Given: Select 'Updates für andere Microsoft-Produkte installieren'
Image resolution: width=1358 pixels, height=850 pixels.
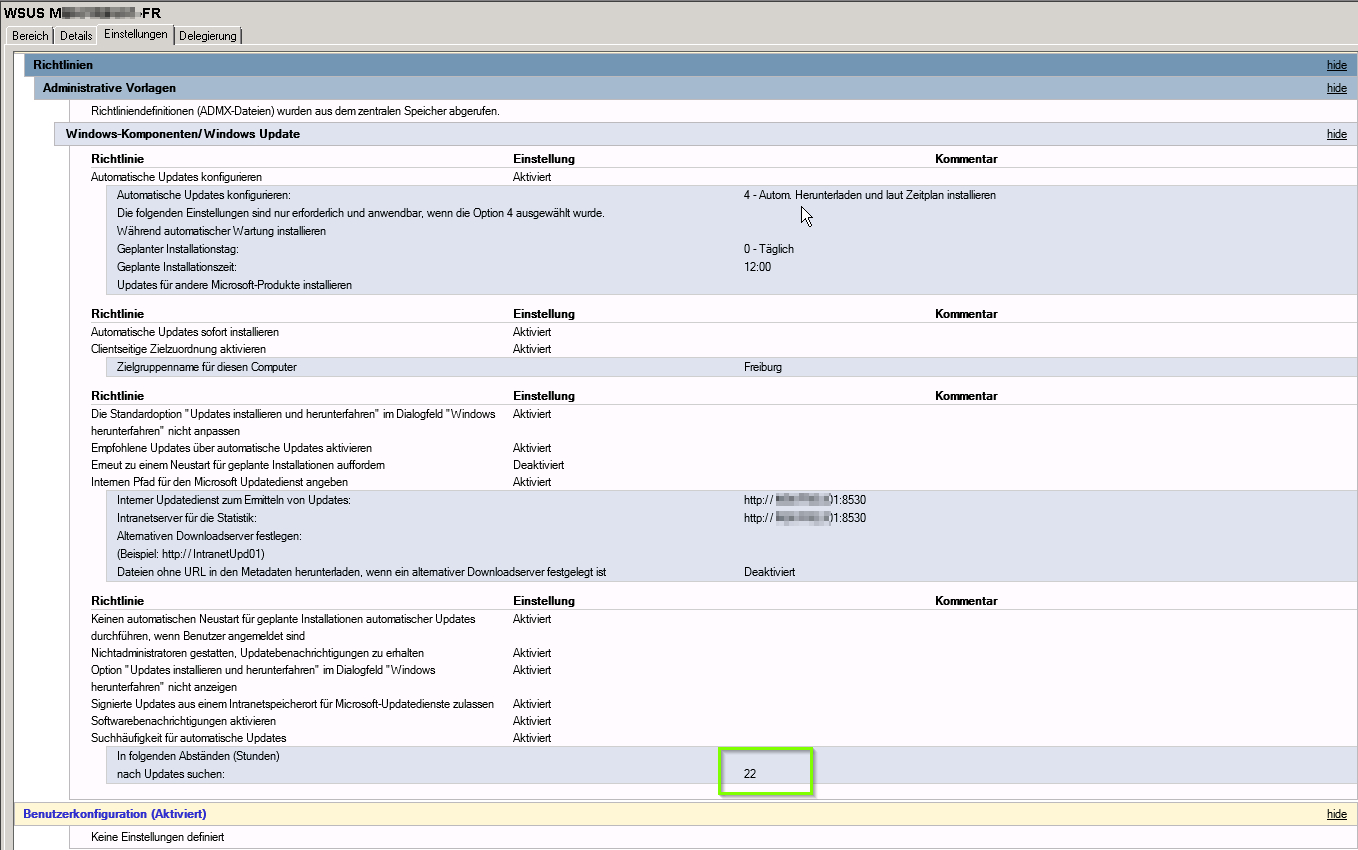Looking at the screenshot, I should [234, 285].
